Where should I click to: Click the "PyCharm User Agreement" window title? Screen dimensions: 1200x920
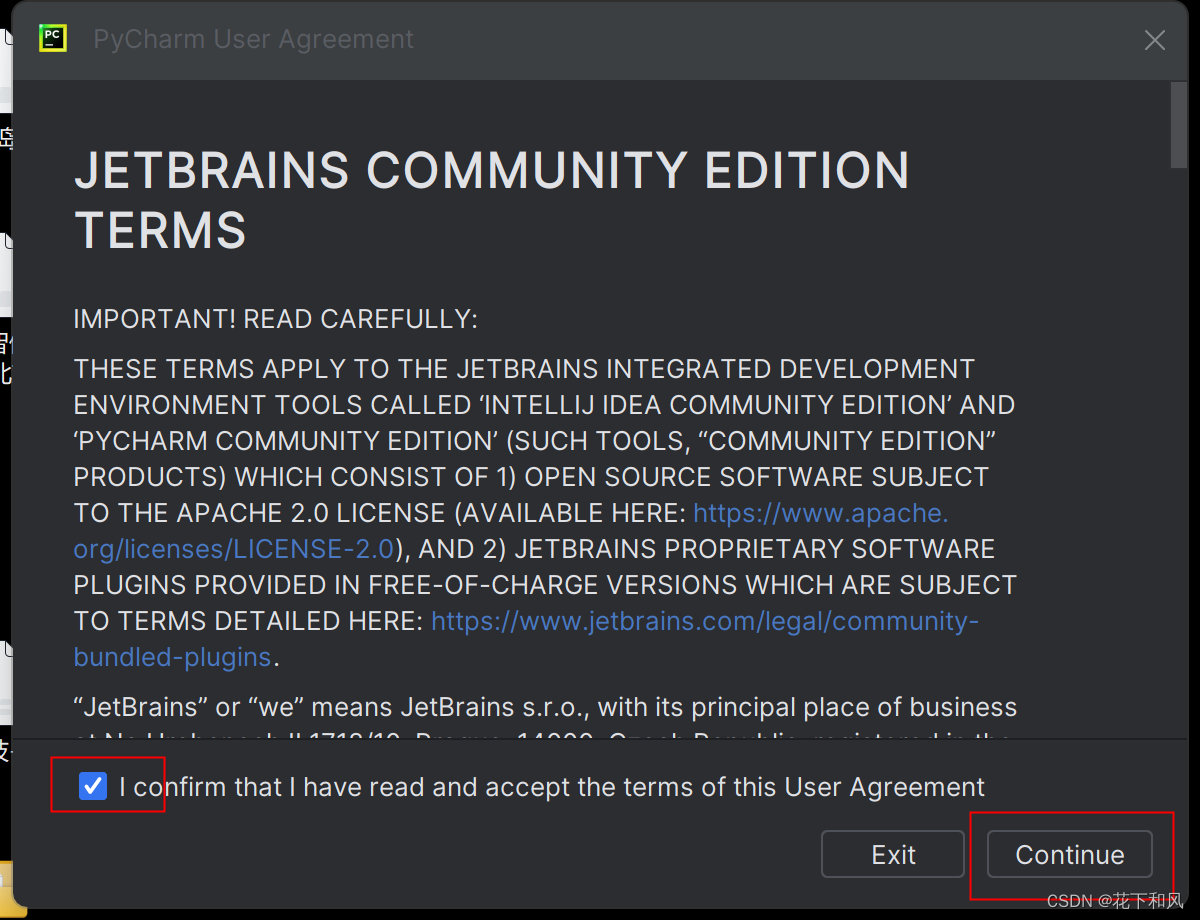pyautogui.click(x=253, y=39)
